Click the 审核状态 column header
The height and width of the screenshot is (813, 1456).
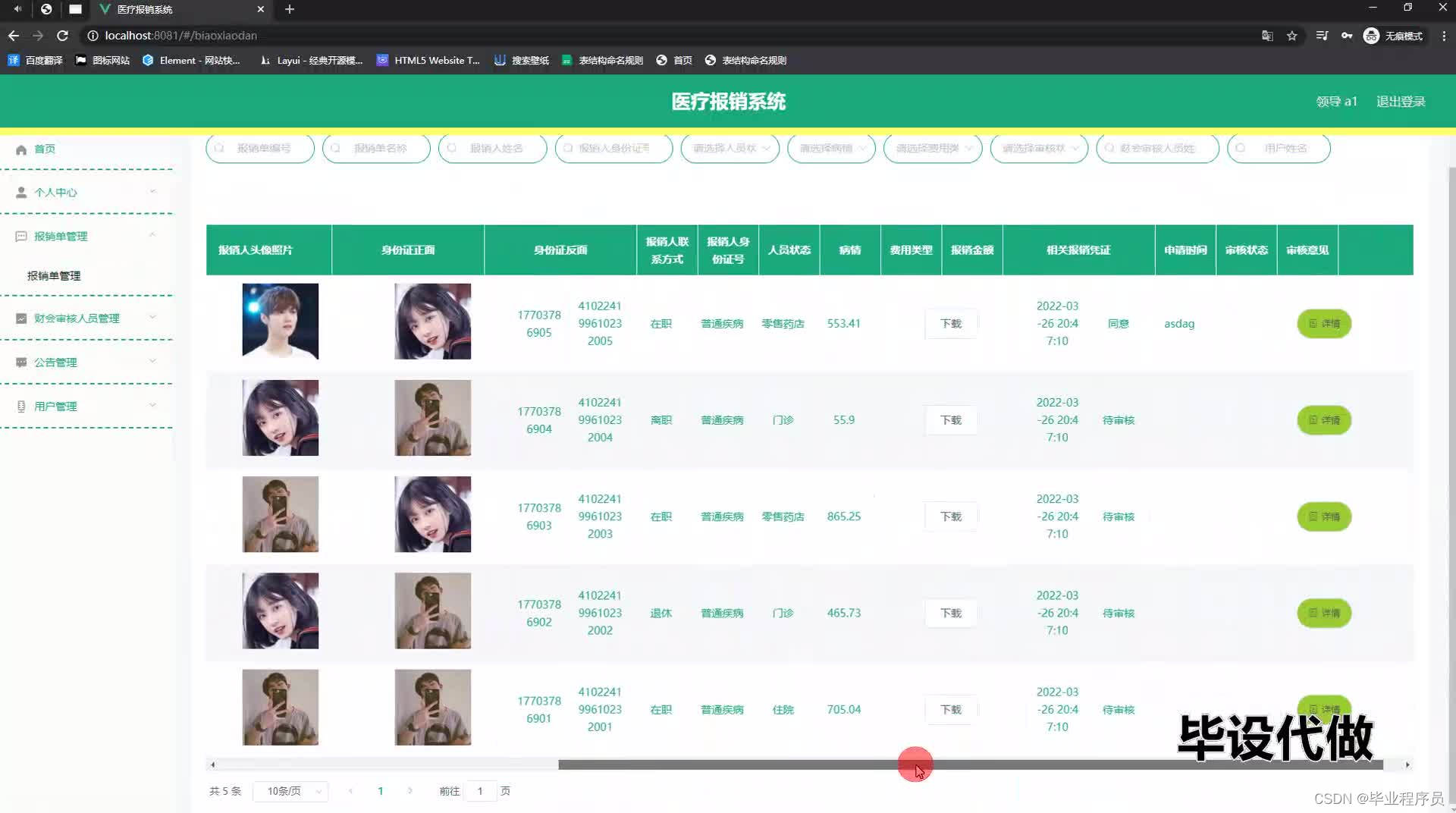(1247, 250)
